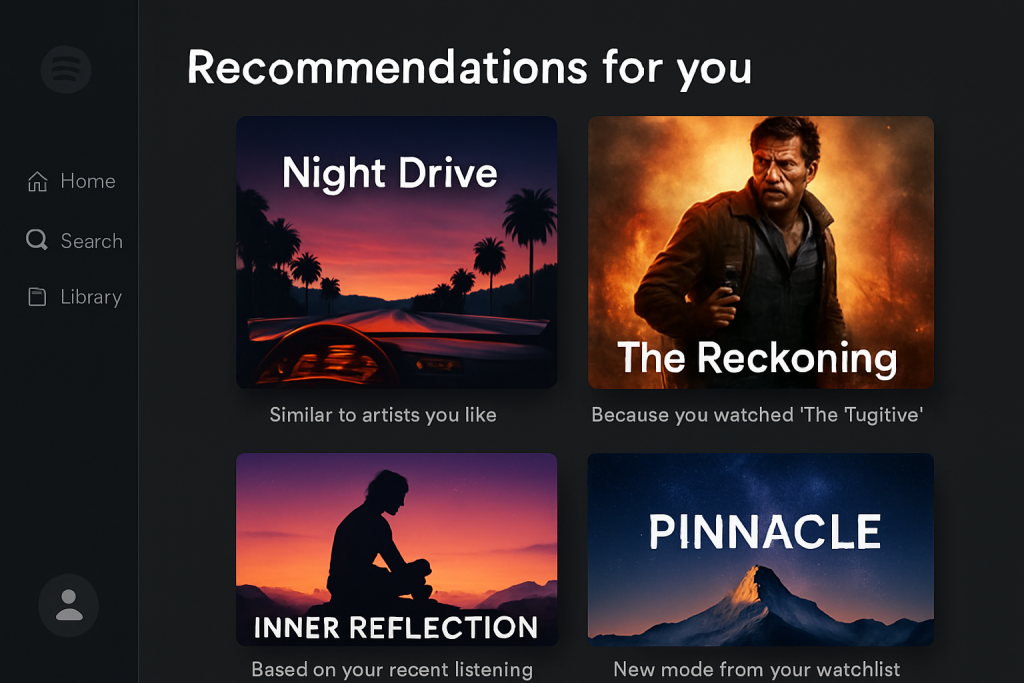Click 'The Reckoning' title text
Image resolution: width=1024 pixels, height=683 pixels.
(x=758, y=358)
